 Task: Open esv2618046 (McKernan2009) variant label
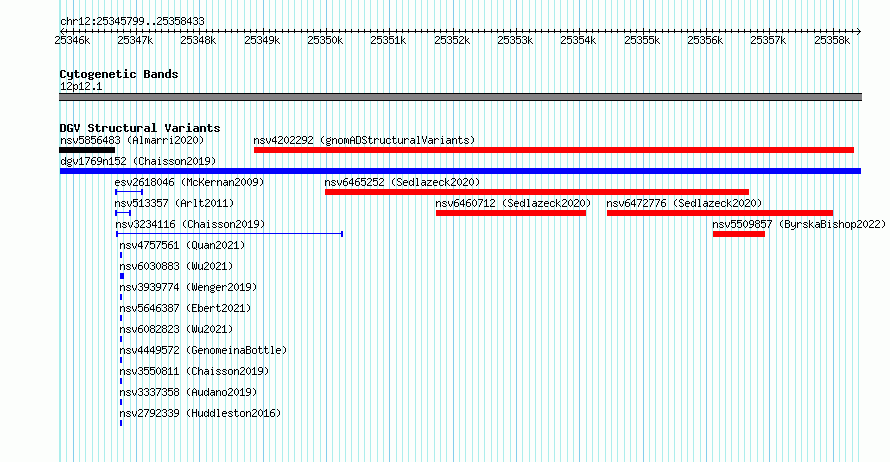click(x=189, y=182)
